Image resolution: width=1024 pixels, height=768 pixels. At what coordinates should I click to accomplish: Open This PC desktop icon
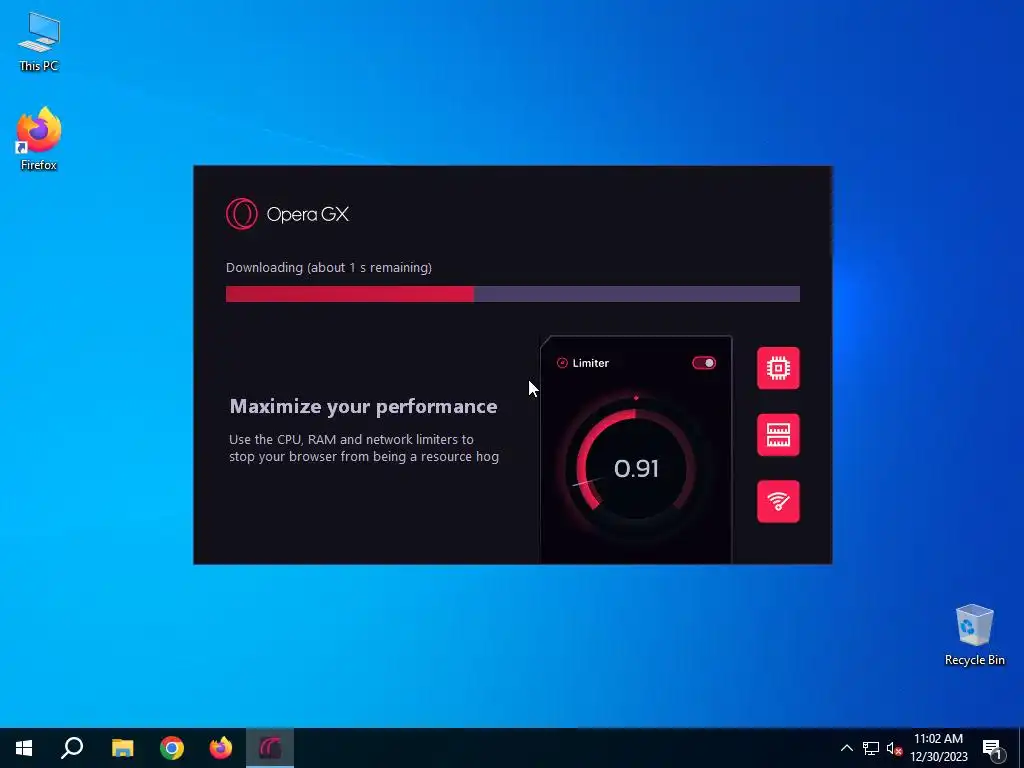(x=39, y=42)
